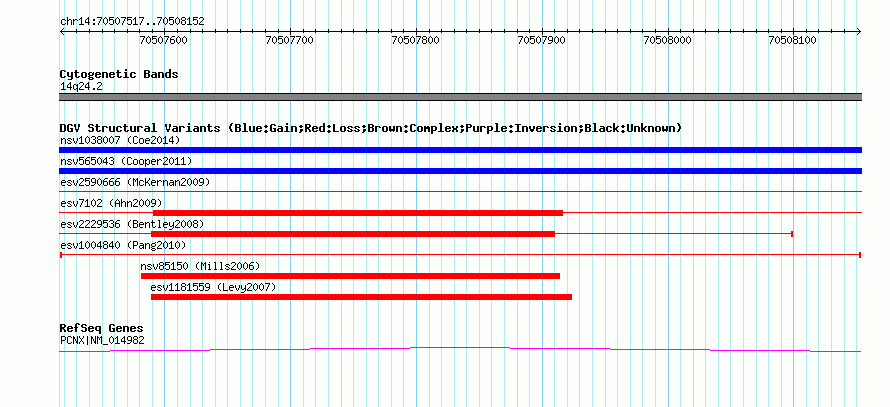This screenshot has height=407, width=890.
Task: Click the 70507700 ruler position label
Action: (x=289, y=40)
